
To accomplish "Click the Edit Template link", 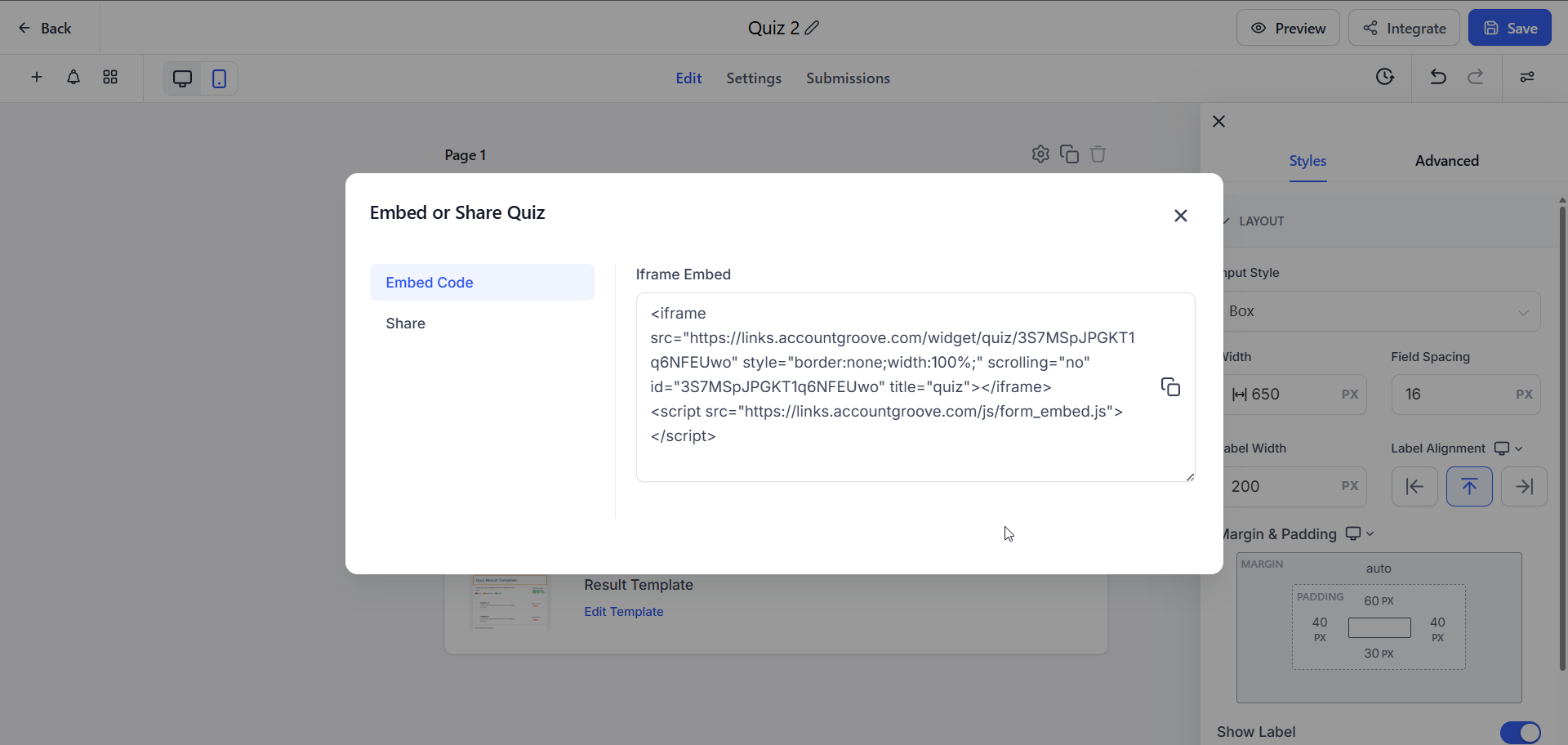I will [x=624, y=612].
